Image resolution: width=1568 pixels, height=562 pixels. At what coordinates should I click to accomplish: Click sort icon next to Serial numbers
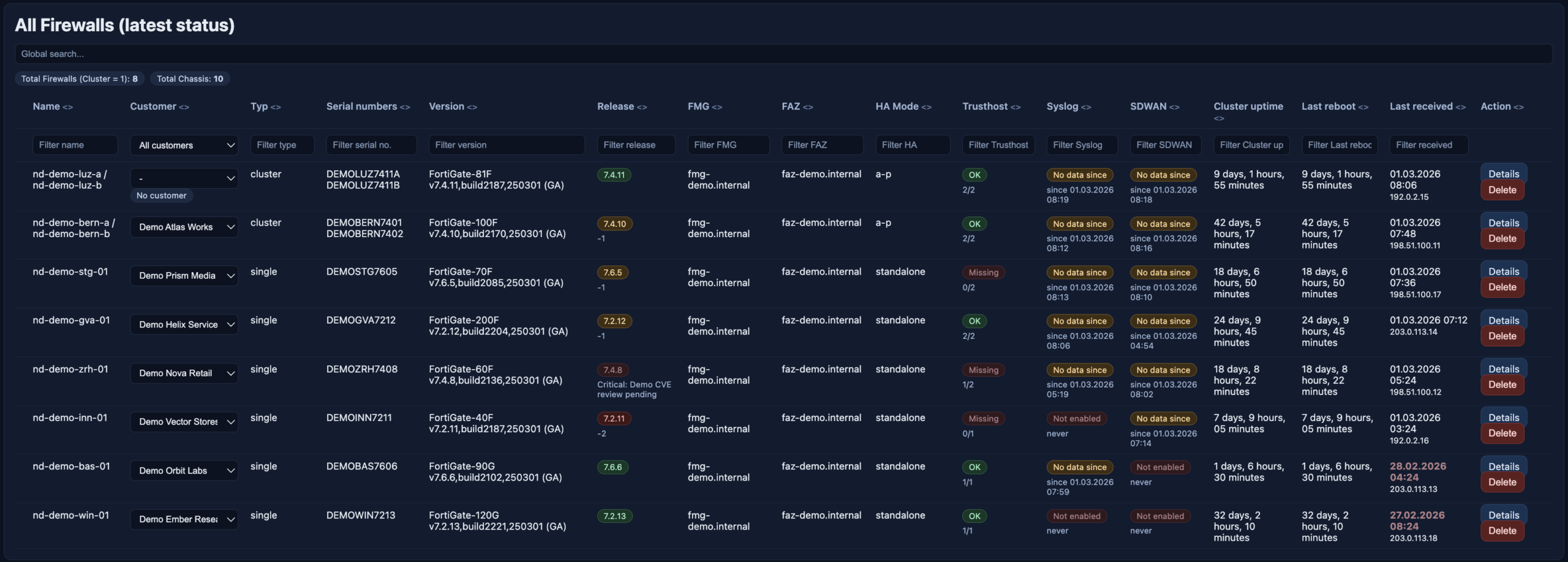tap(405, 107)
